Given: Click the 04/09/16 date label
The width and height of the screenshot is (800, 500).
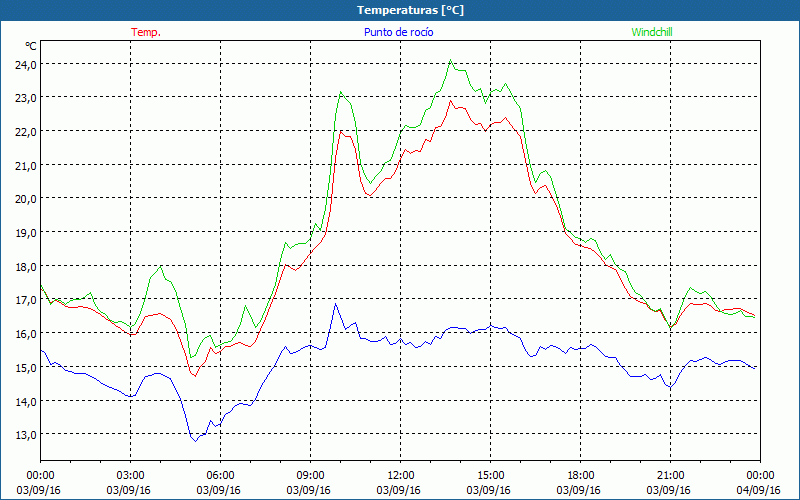Looking at the screenshot, I should pos(759,490).
